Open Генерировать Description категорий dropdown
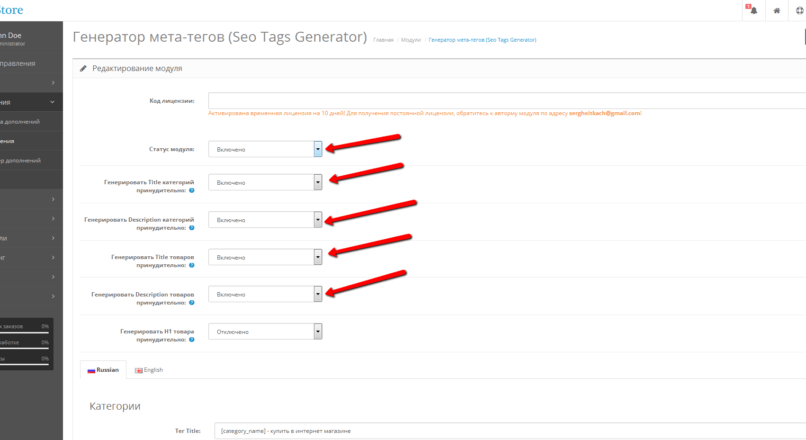Image resolution: width=806 pixels, height=440 pixels. [265, 219]
